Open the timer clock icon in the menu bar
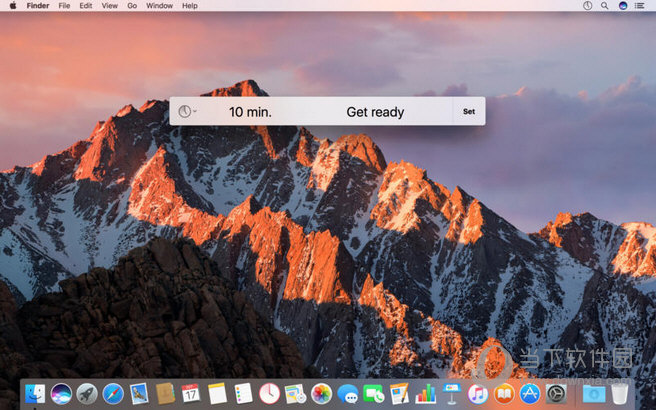This screenshot has height=410, width=656. pos(587,5)
